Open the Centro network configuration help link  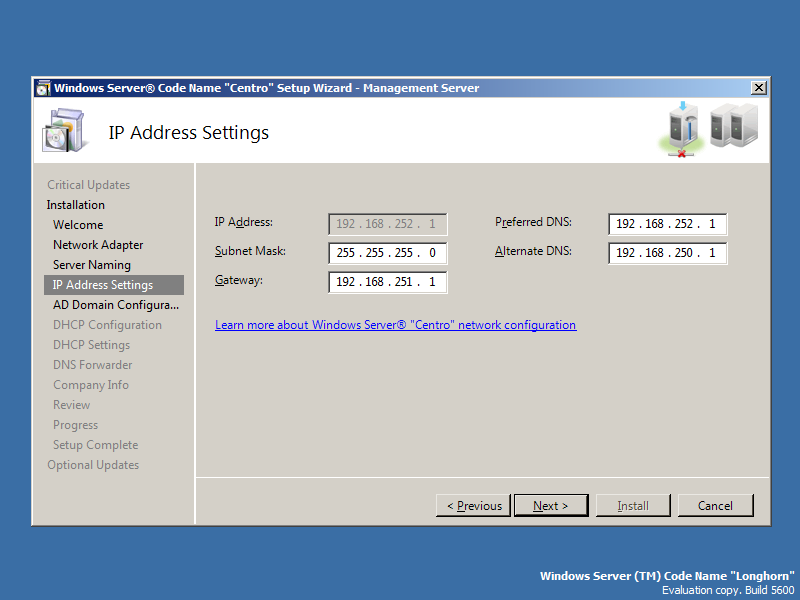[395, 325]
